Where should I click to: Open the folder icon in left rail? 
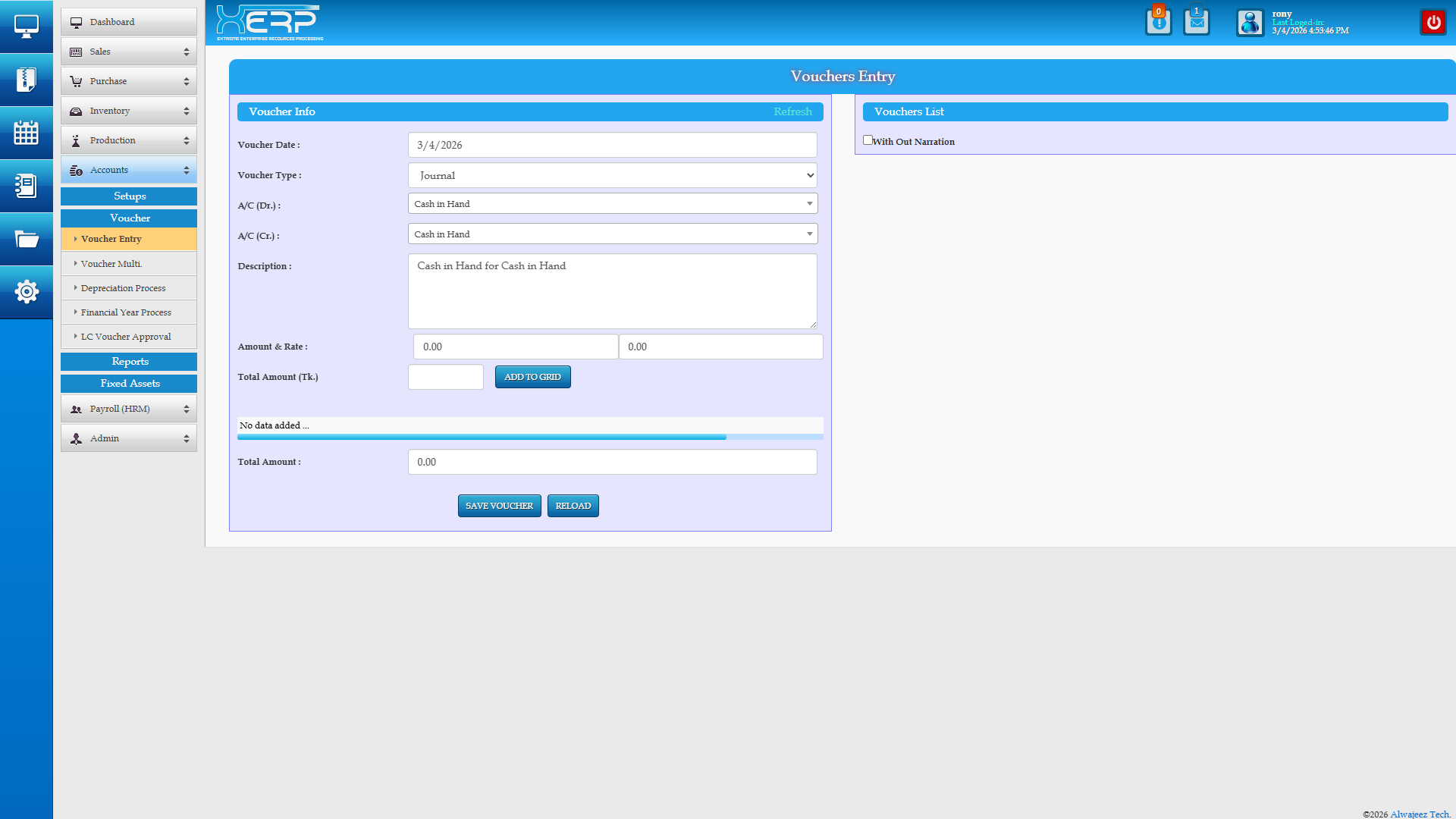coord(27,240)
